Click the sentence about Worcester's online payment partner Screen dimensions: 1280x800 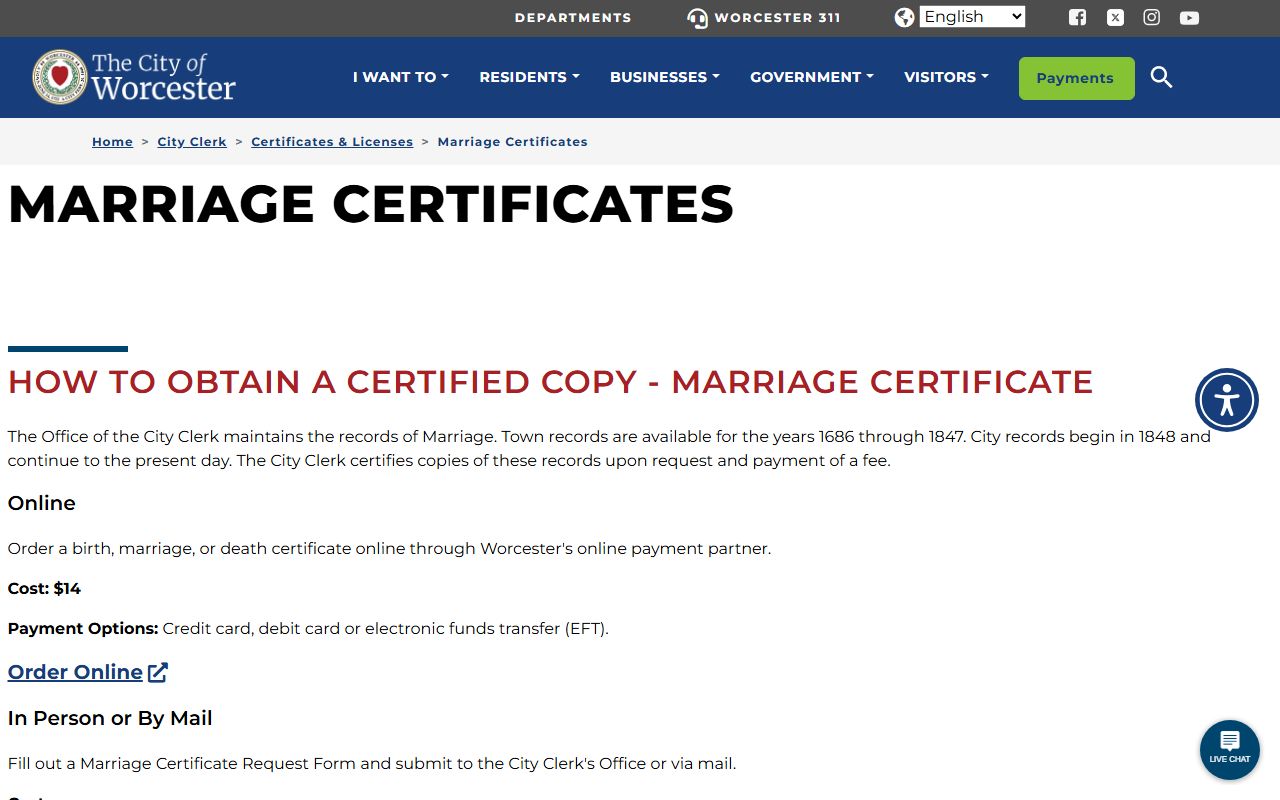[x=389, y=549]
